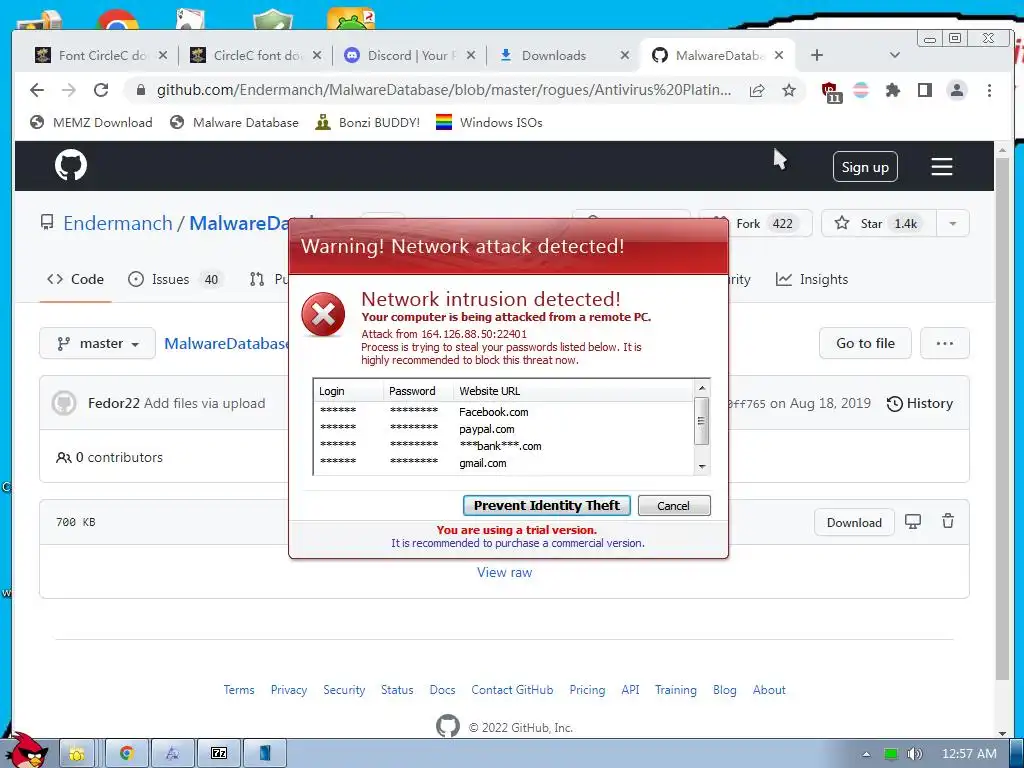Open the Issues tab
This screenshot has height=768, width=1024.
pos(175,280)
